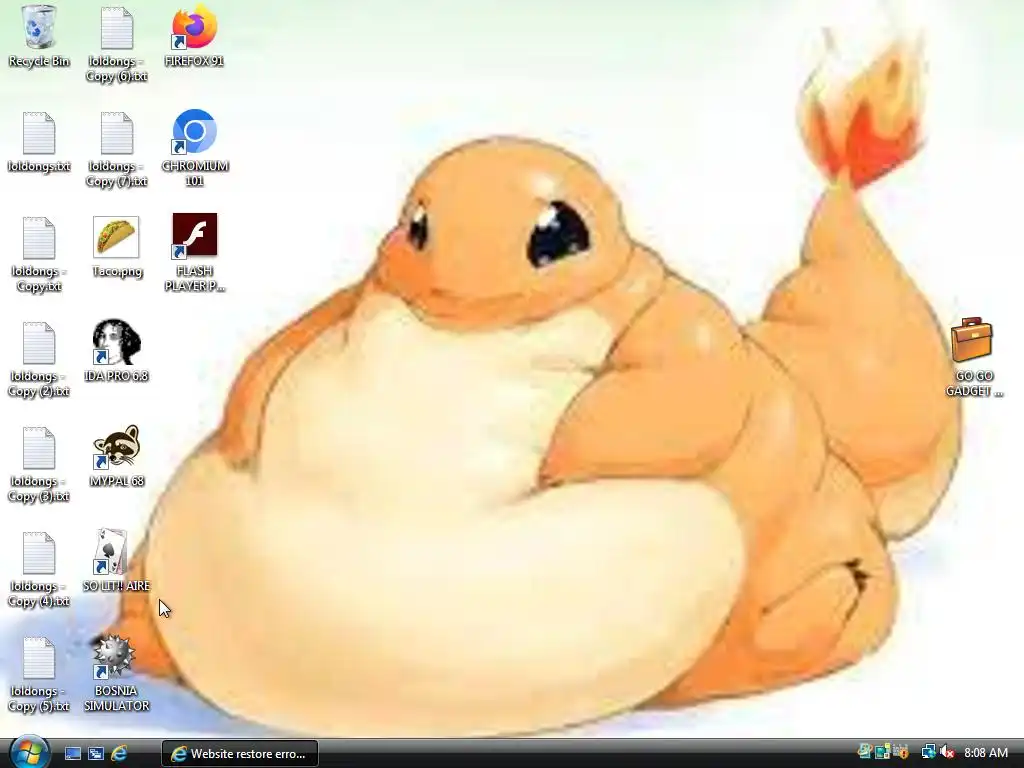The image size is (1024, 768).
Task: Click Switch between windows in Quick Launch
Action: [96, 753]
